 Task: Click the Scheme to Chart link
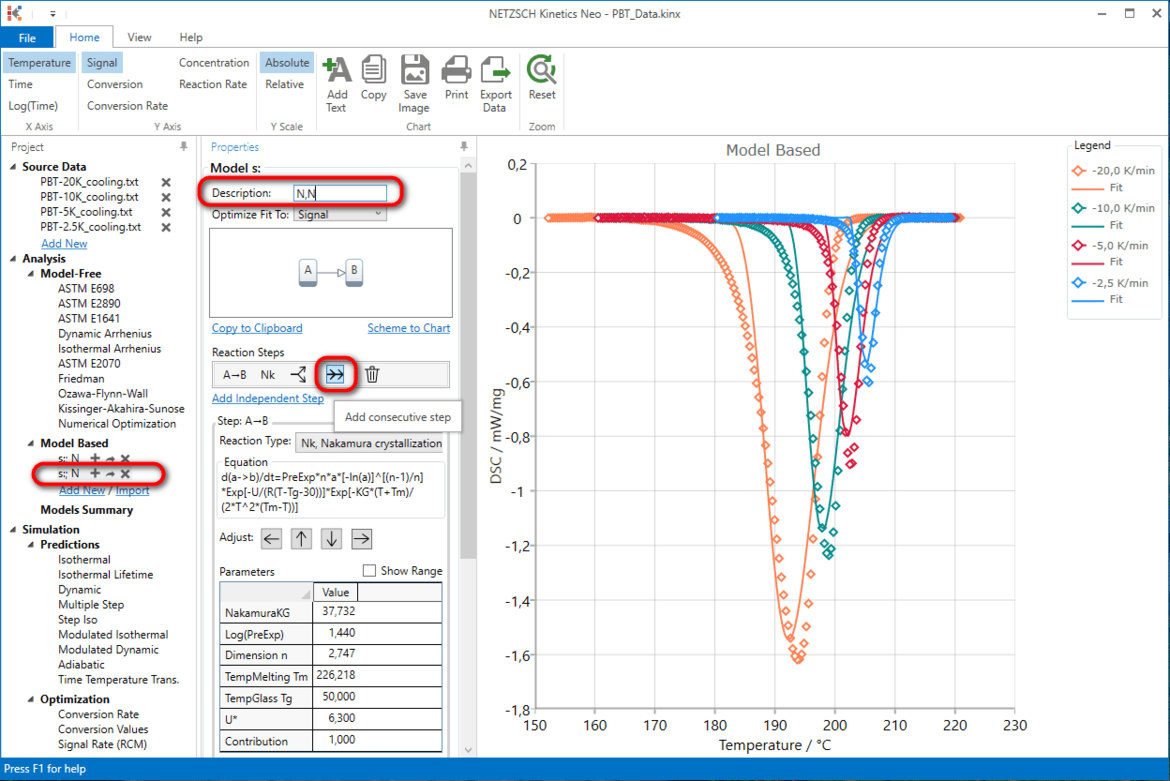[409, 328]
